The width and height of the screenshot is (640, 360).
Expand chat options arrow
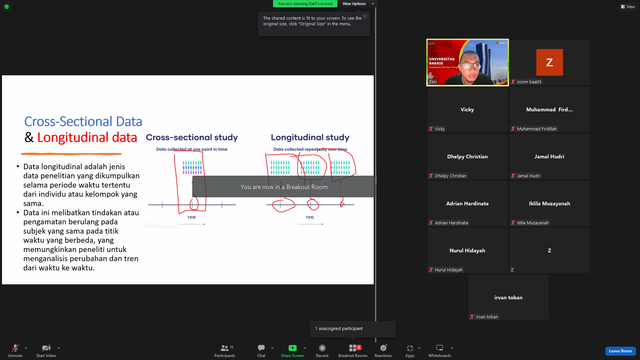click(272, 348)
